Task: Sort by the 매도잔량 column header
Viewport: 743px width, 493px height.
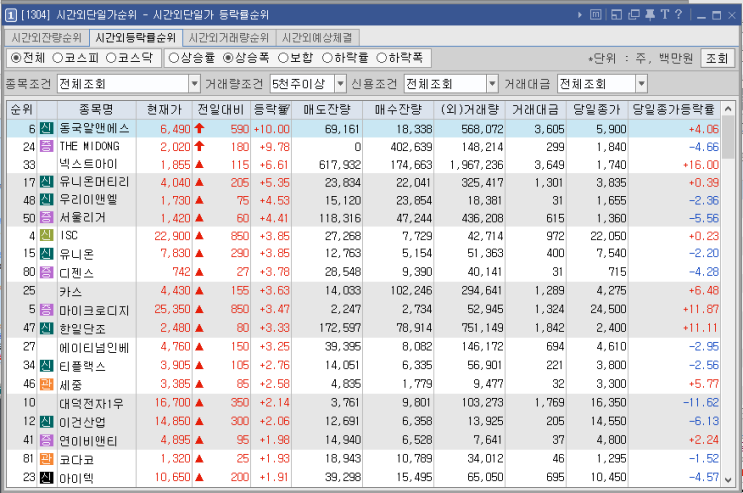Action: point(327,110)
